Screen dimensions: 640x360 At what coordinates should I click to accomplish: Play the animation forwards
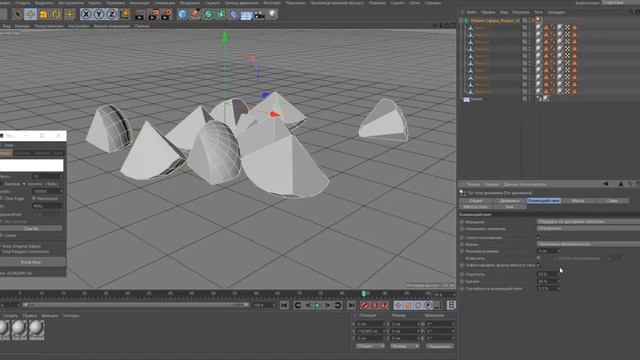click(318, 305)
